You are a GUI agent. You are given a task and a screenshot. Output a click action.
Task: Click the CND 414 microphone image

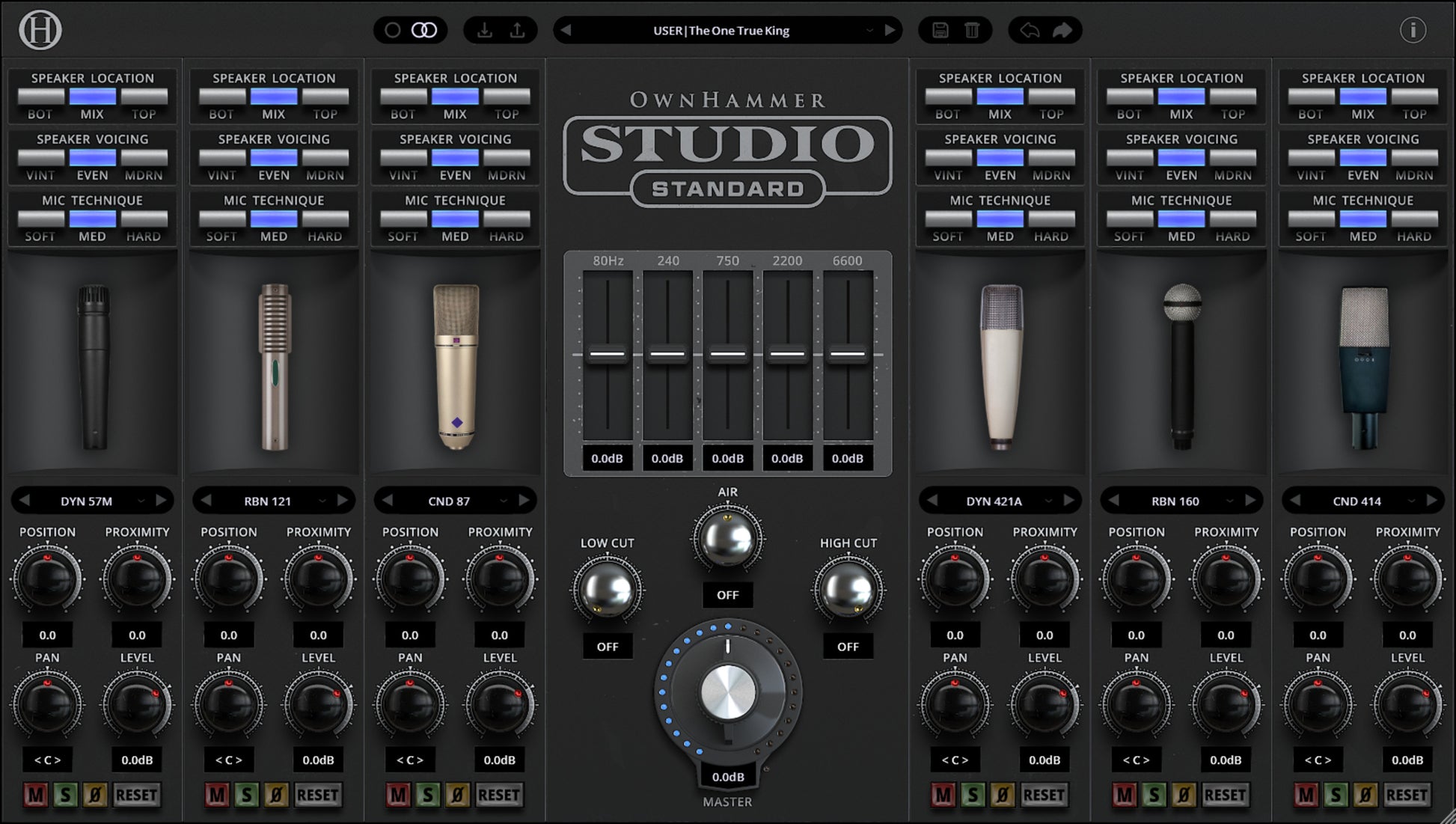pos(1363,367)
